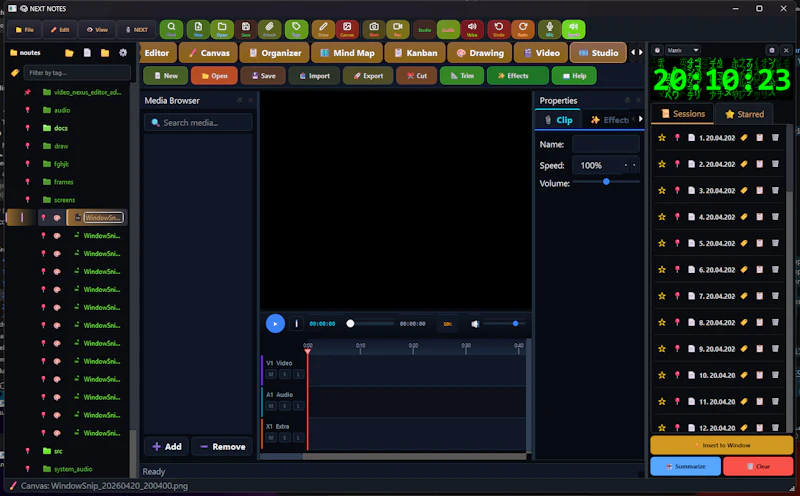Screen dimensions: 800x496
Task: Star session 6 in the Sessions list
Action: (x=662, y=269)
